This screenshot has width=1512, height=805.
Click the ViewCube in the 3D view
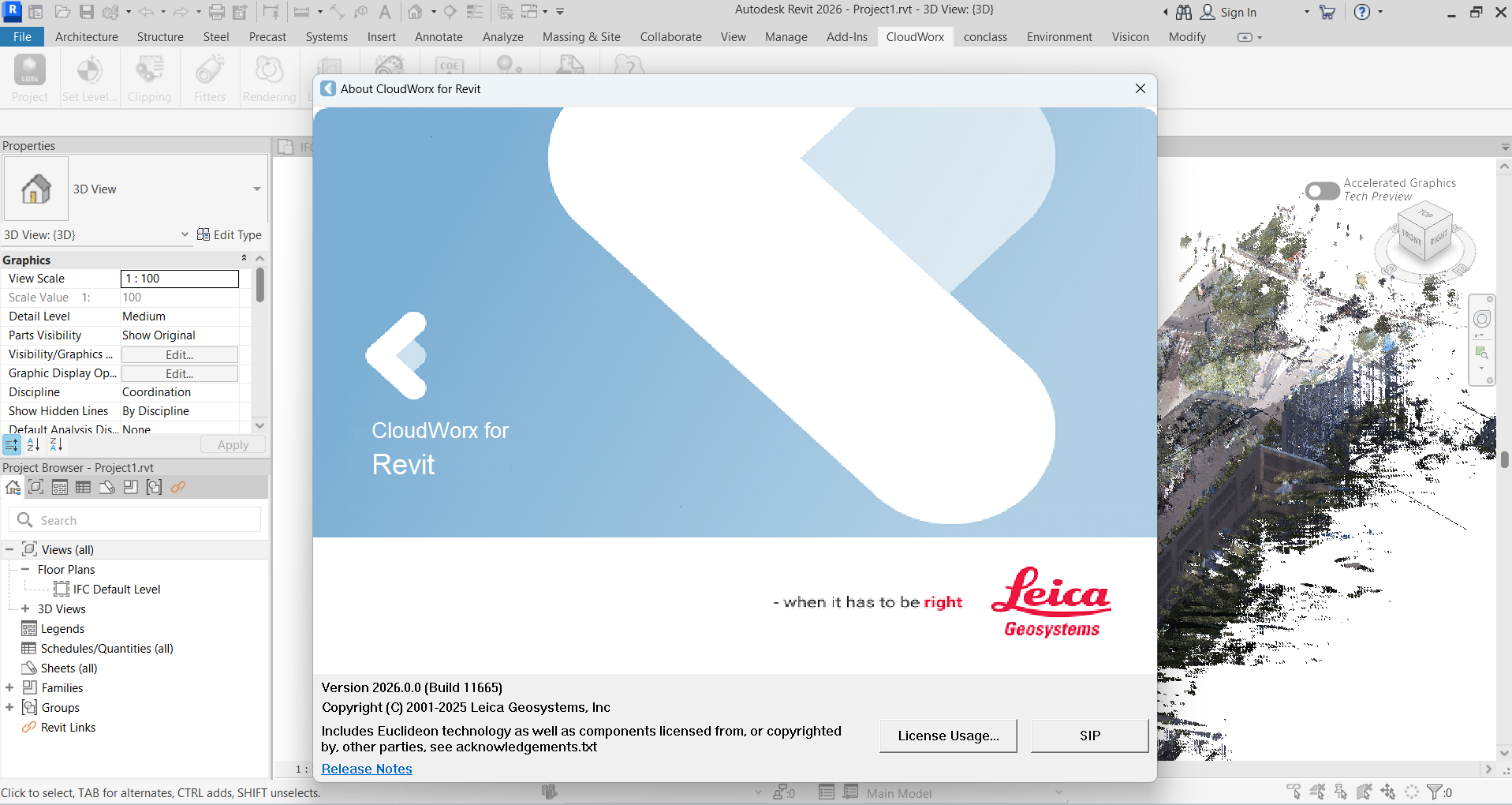(1425, 232)
